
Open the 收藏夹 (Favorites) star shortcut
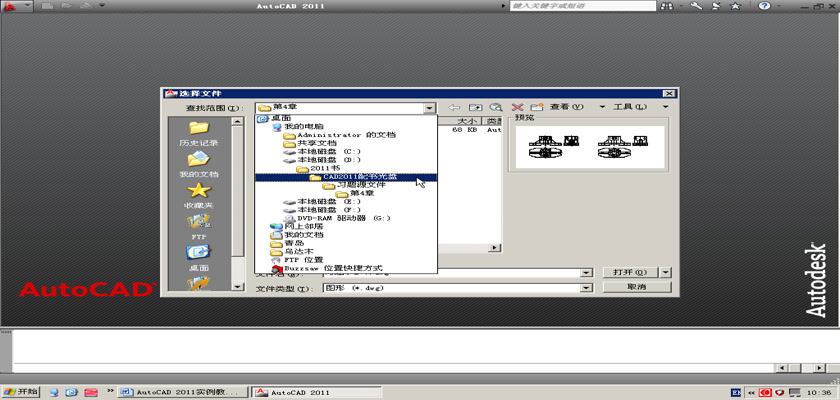[x=198, y=193]
